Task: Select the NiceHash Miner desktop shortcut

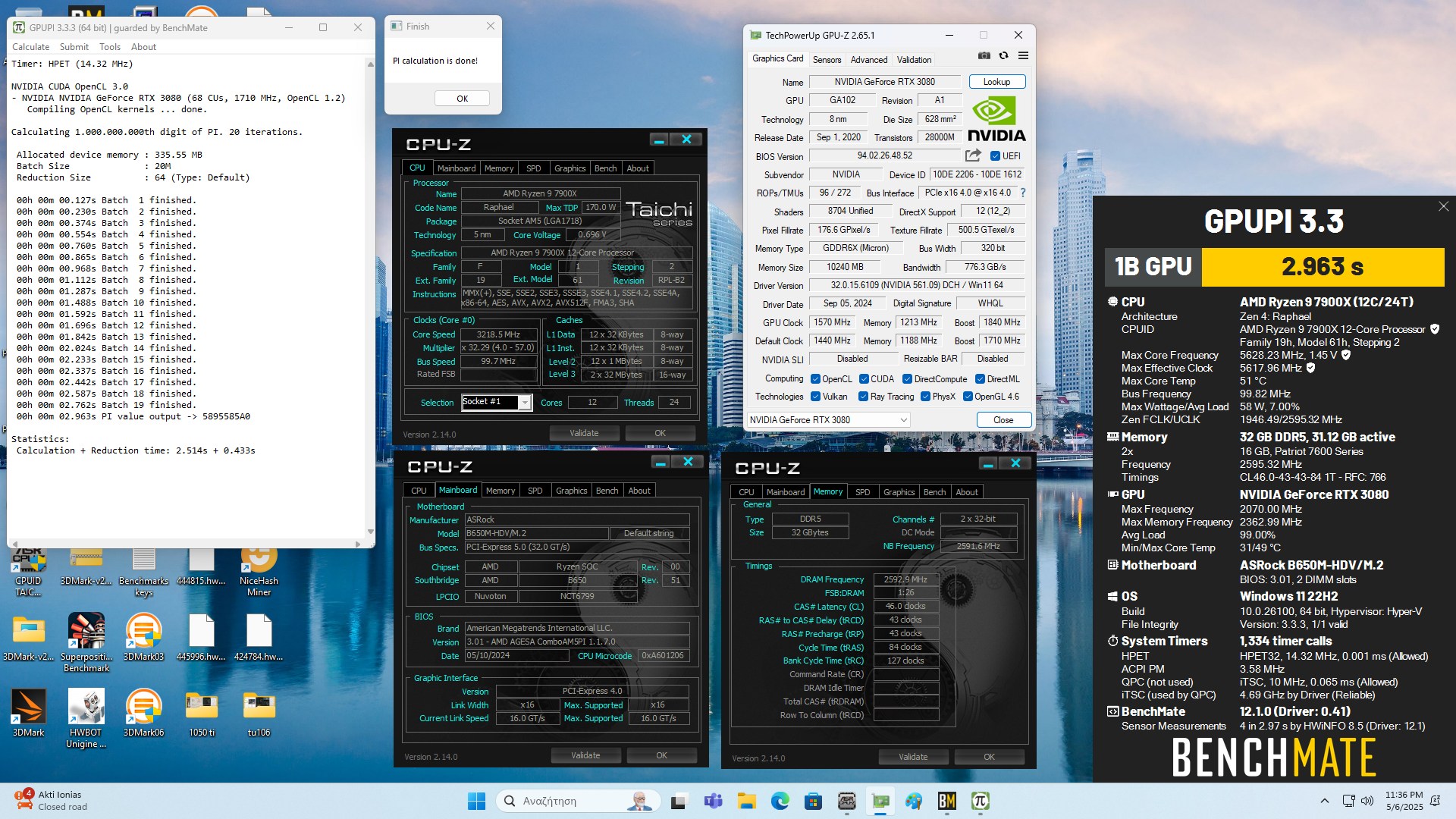Action: (x=259, y=571)
